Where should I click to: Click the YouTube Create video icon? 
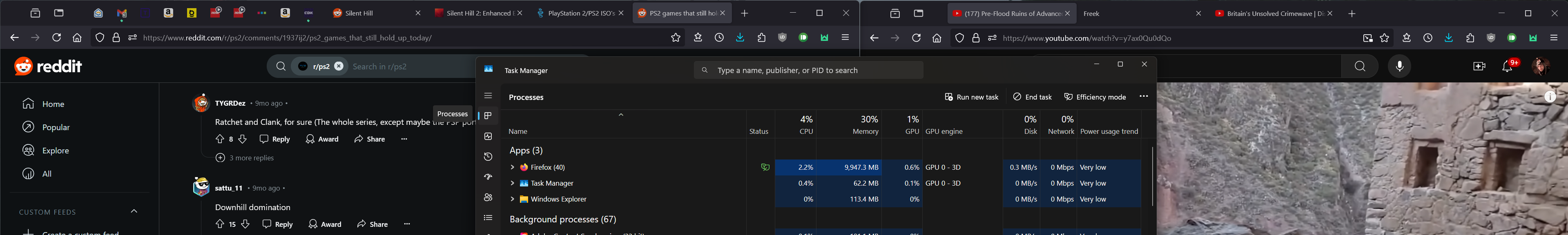1479,66
